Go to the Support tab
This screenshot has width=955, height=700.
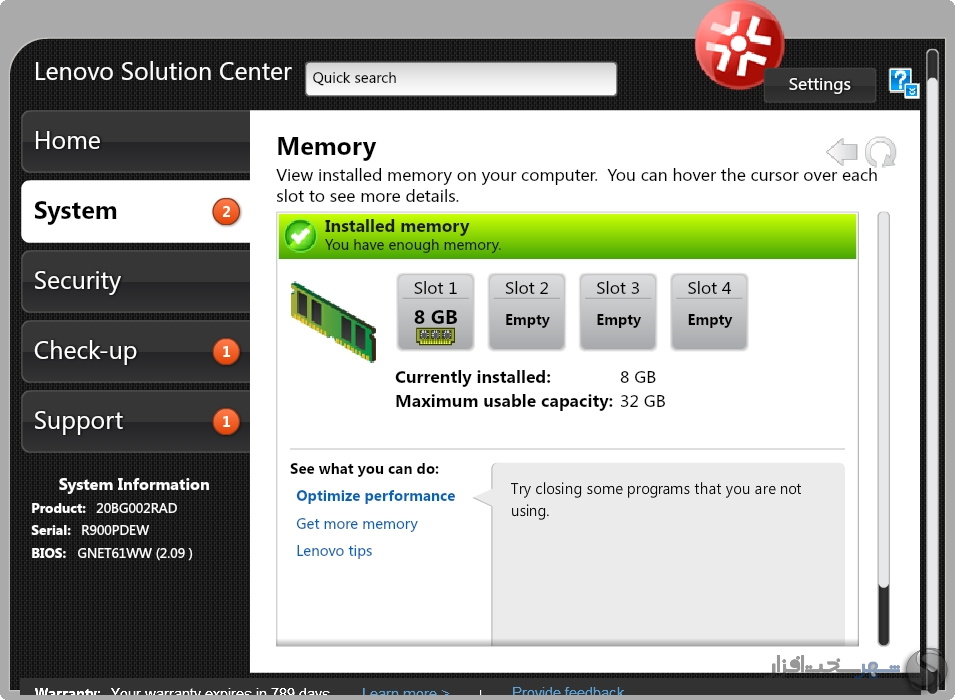[x=136, y=422]
